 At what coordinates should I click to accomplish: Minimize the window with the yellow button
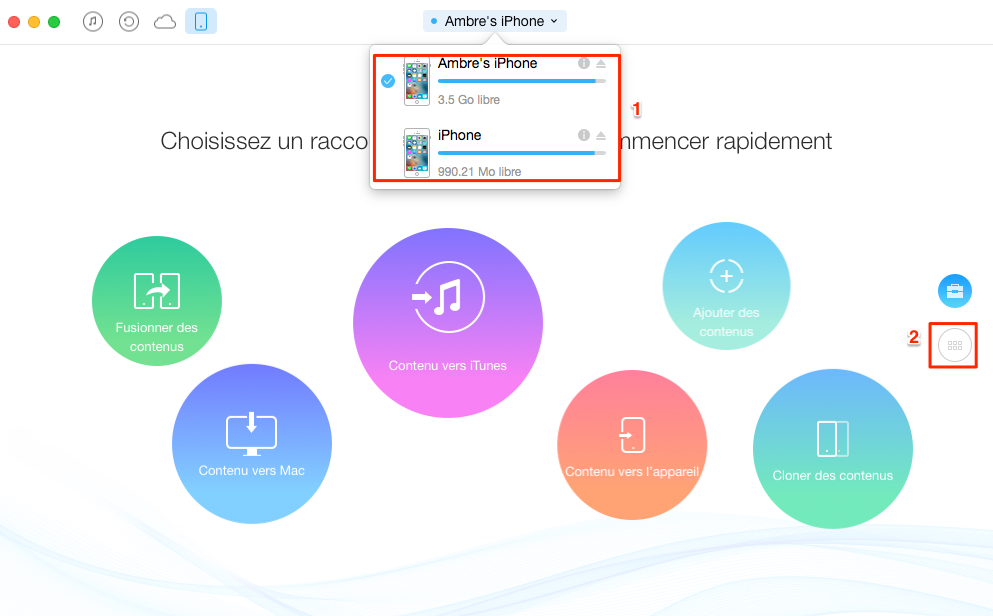pyautogui.click(x=34, y=22)
